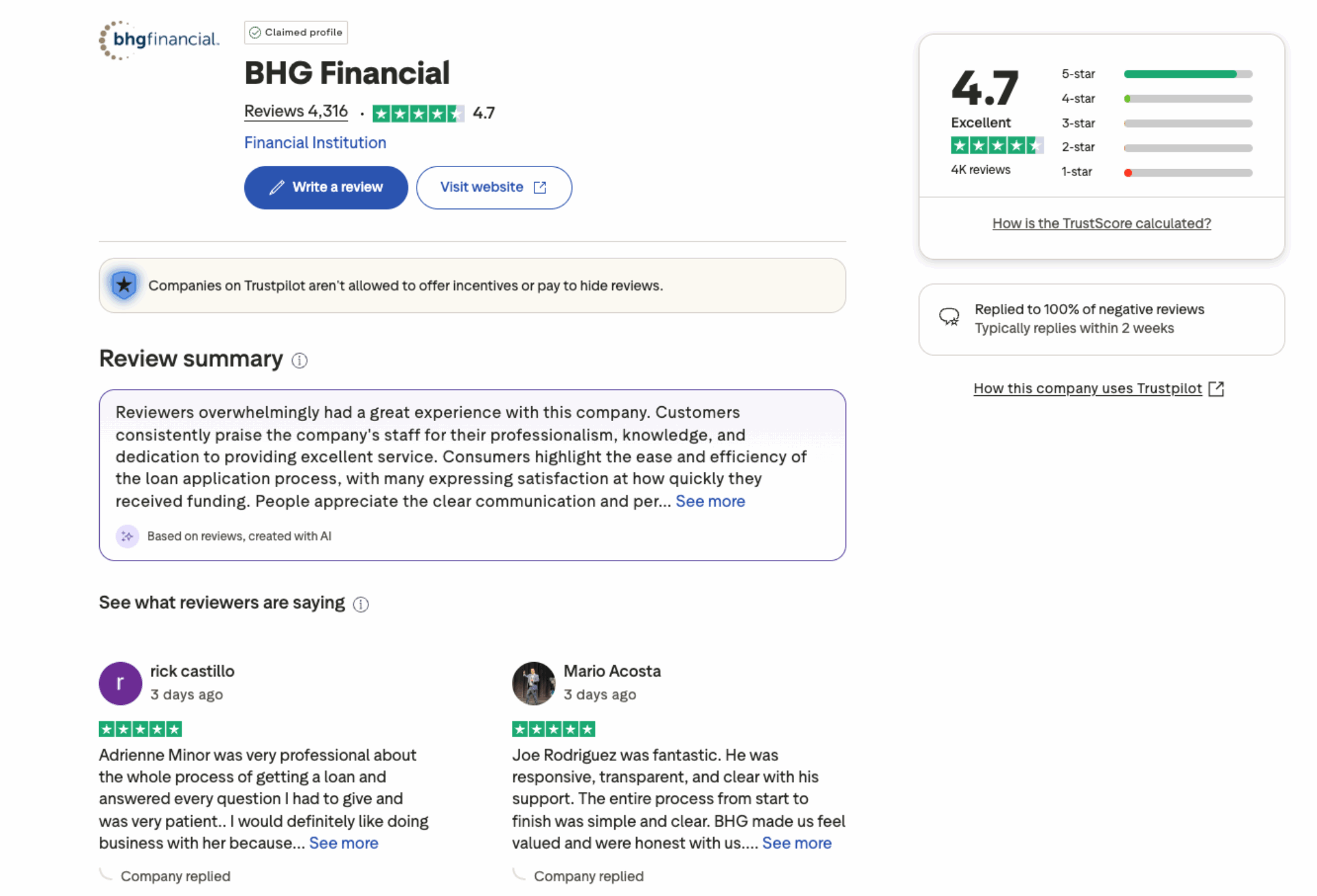Expand rick castillo's review via See more
Image resolution: width=1317 pixels, height=896 pixels.
(x=344, y=843)
